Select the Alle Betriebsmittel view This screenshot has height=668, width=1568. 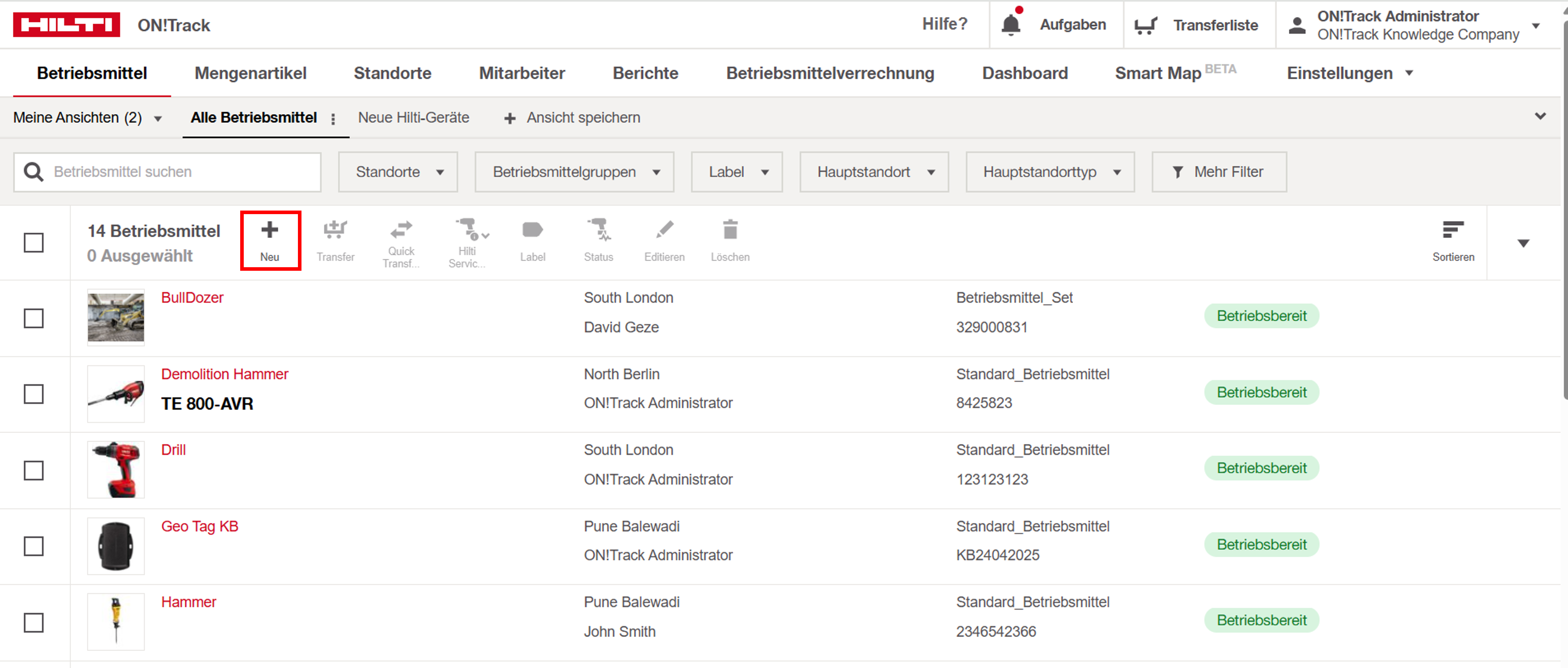tap(253, 118)
